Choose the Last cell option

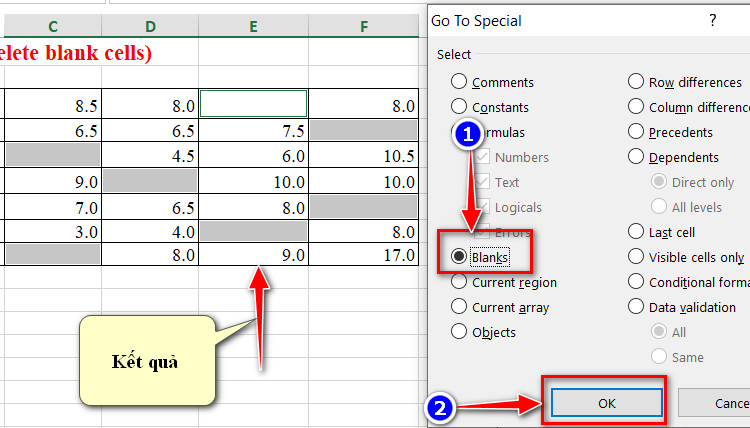click(x=636, y=232)
